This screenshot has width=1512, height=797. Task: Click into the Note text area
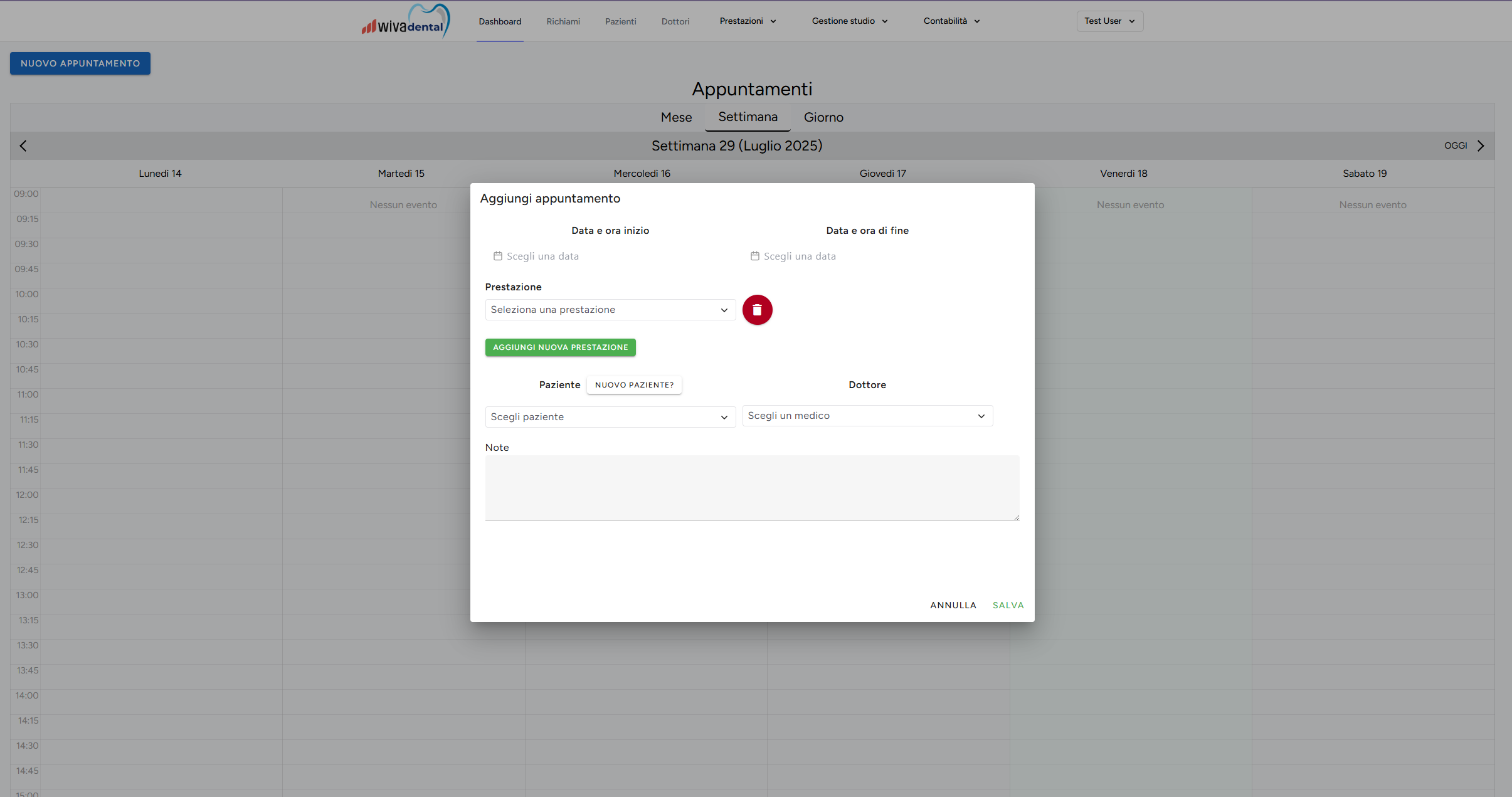coord(751,487)
